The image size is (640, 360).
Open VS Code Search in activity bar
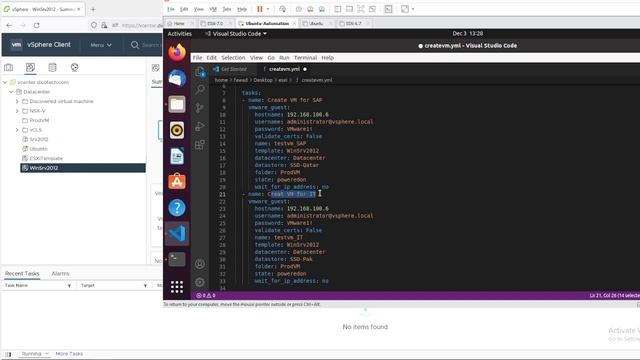[x=200, y=89]
